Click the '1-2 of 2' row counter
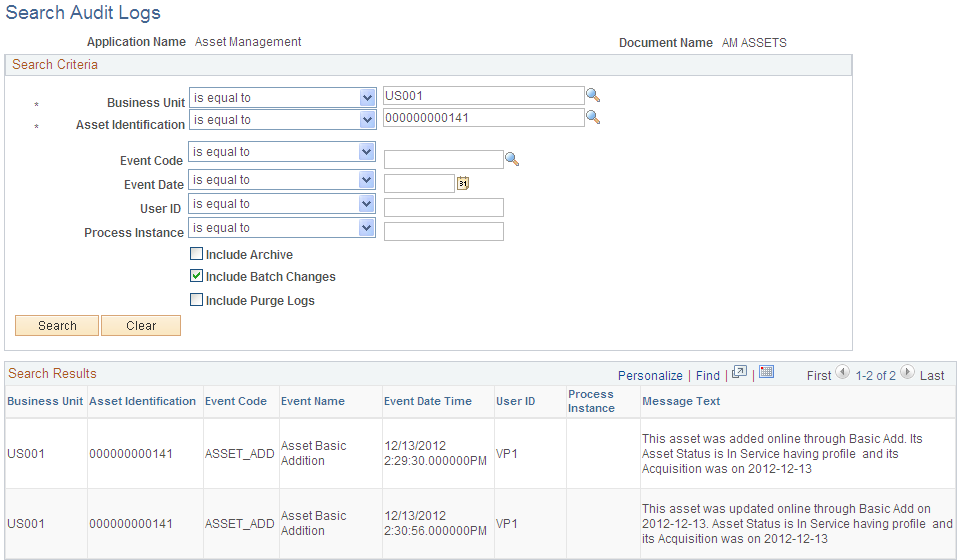The width and height of the screenshot is (959, 560). 875,375
